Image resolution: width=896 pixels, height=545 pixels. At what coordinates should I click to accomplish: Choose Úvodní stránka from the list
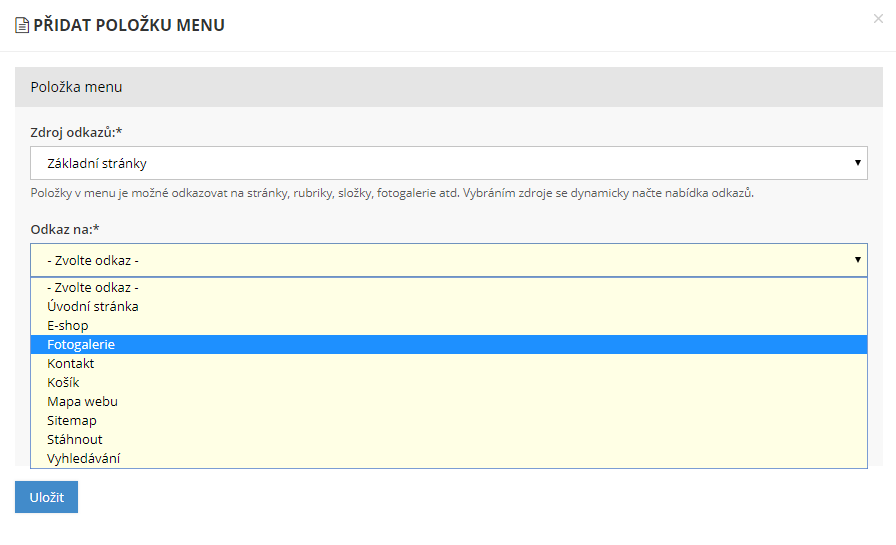coord(92,306)
